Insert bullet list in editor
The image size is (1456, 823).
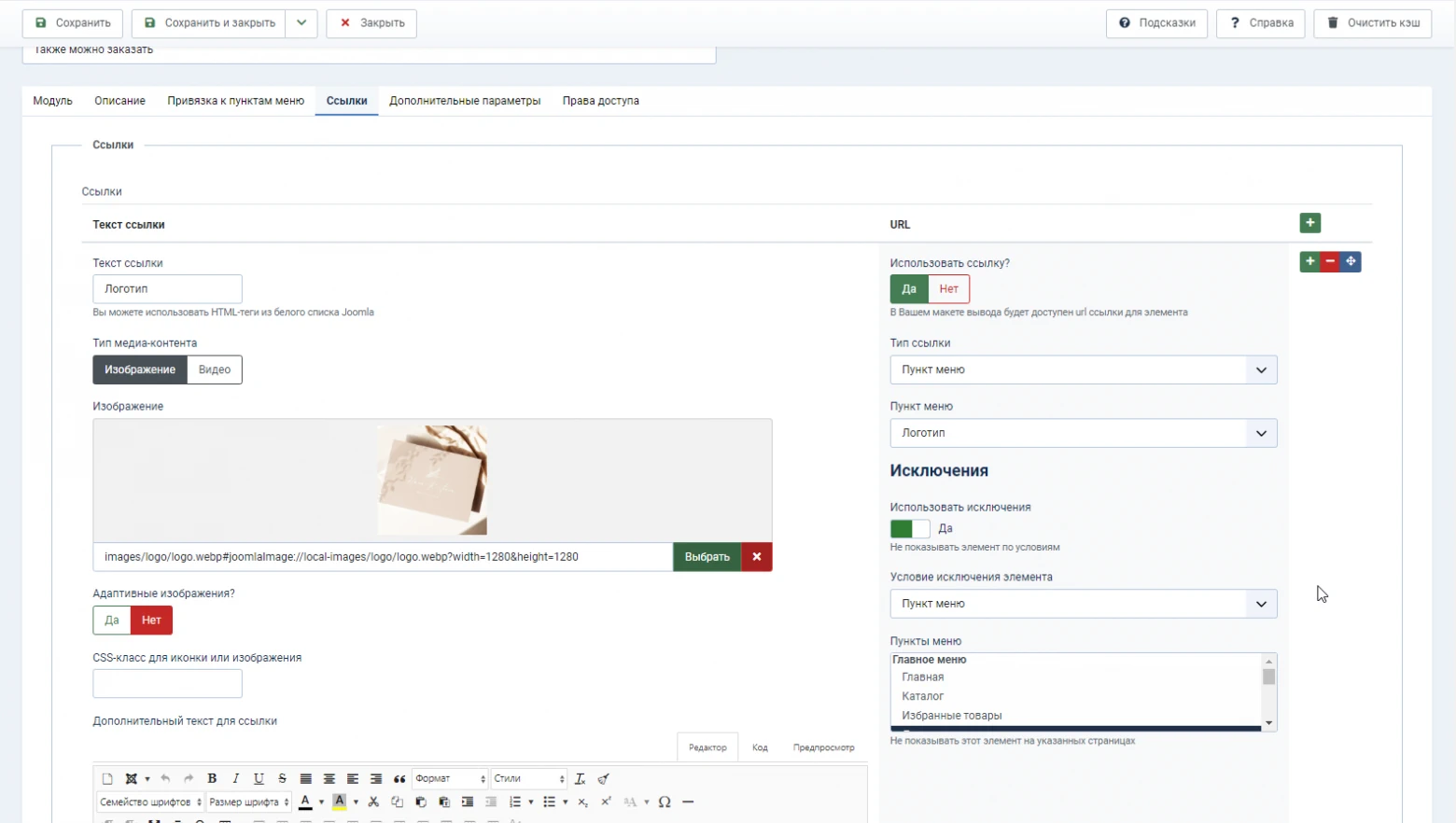(x=549, y=802)
